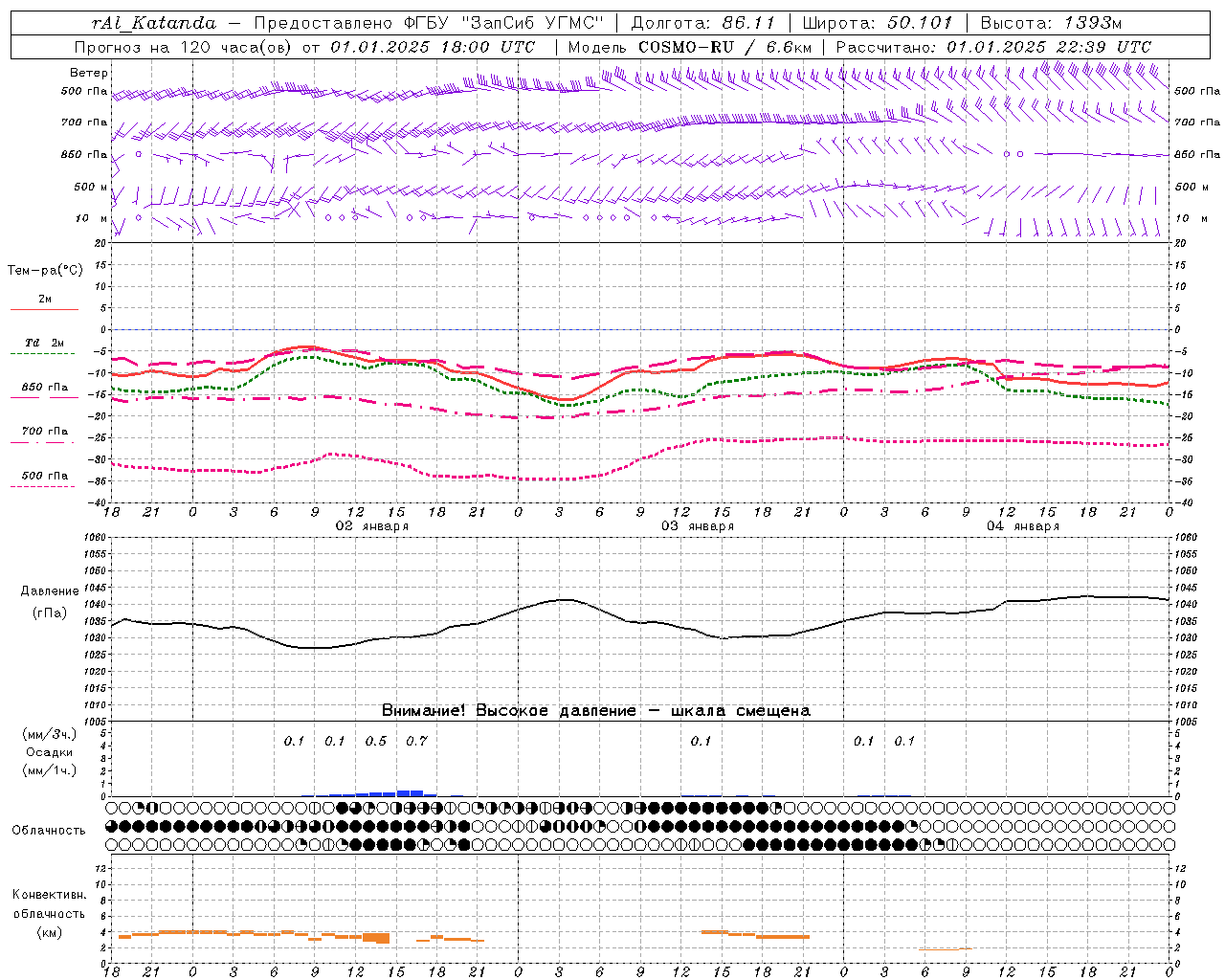Click the 03 января date label

(698, 526)
